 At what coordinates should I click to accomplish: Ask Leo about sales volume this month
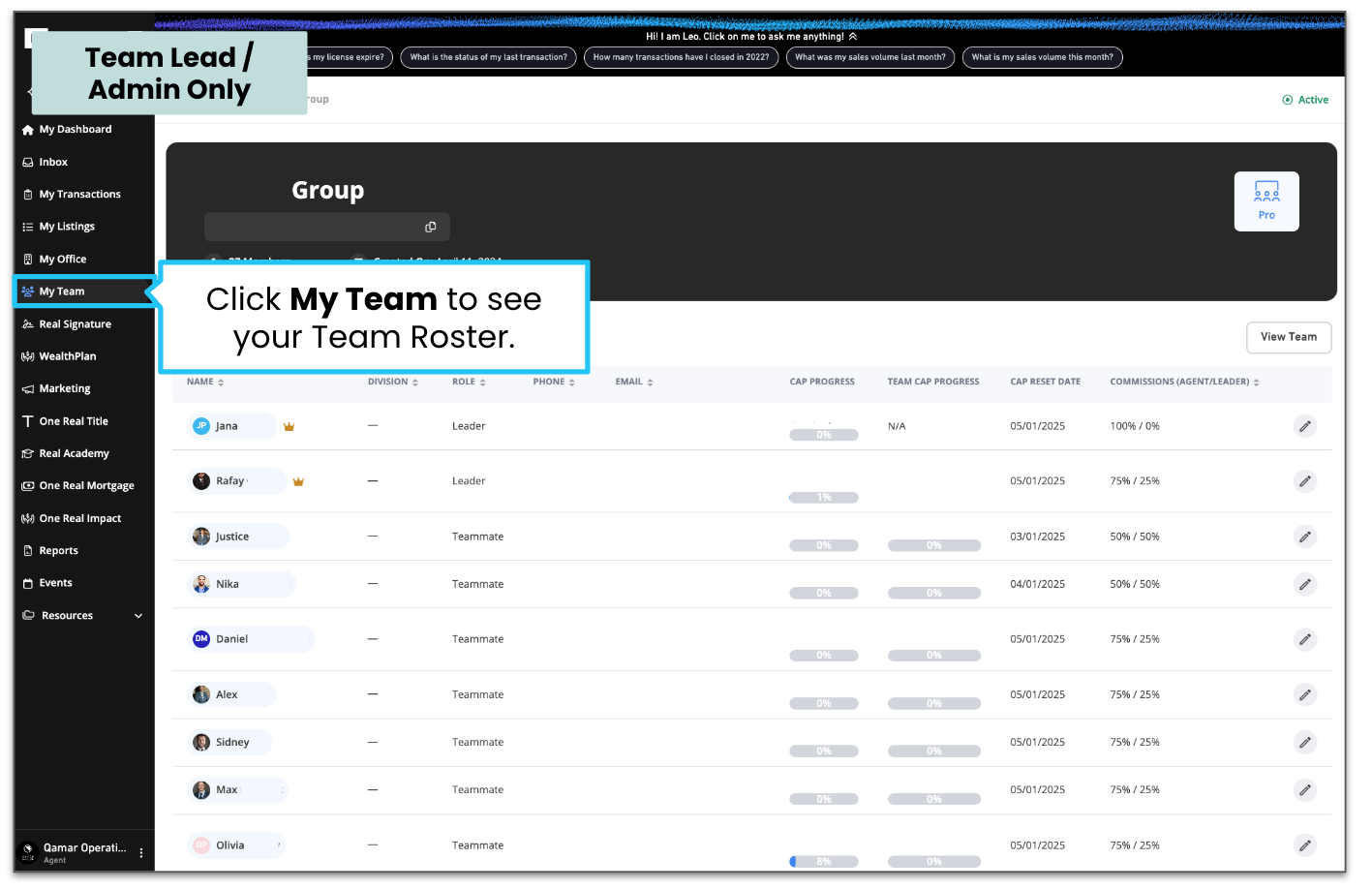(1042, 57)
